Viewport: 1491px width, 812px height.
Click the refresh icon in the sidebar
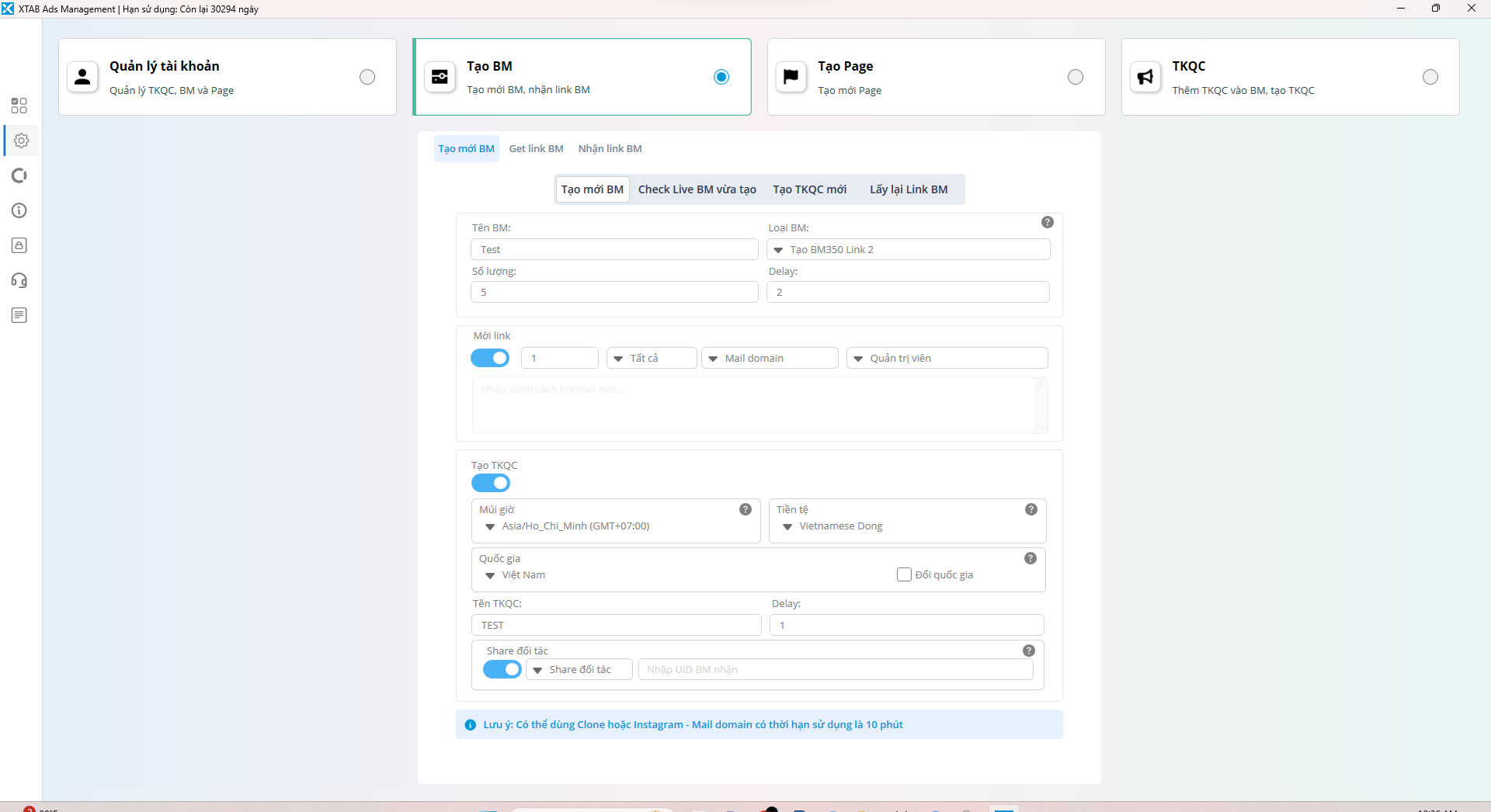pyautogui.click(x=19, y=175)
